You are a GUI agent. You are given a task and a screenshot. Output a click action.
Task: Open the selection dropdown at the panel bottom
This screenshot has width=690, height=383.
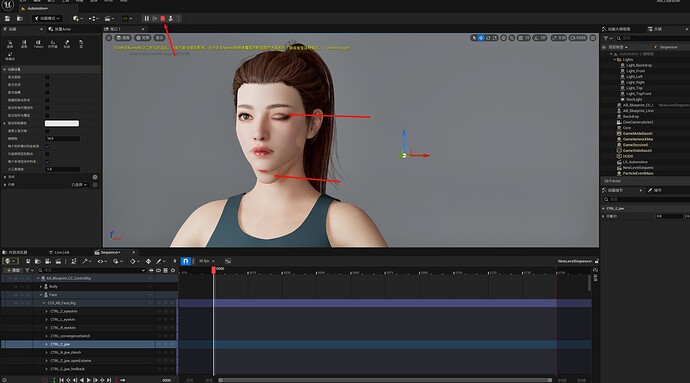click(80, 184)
